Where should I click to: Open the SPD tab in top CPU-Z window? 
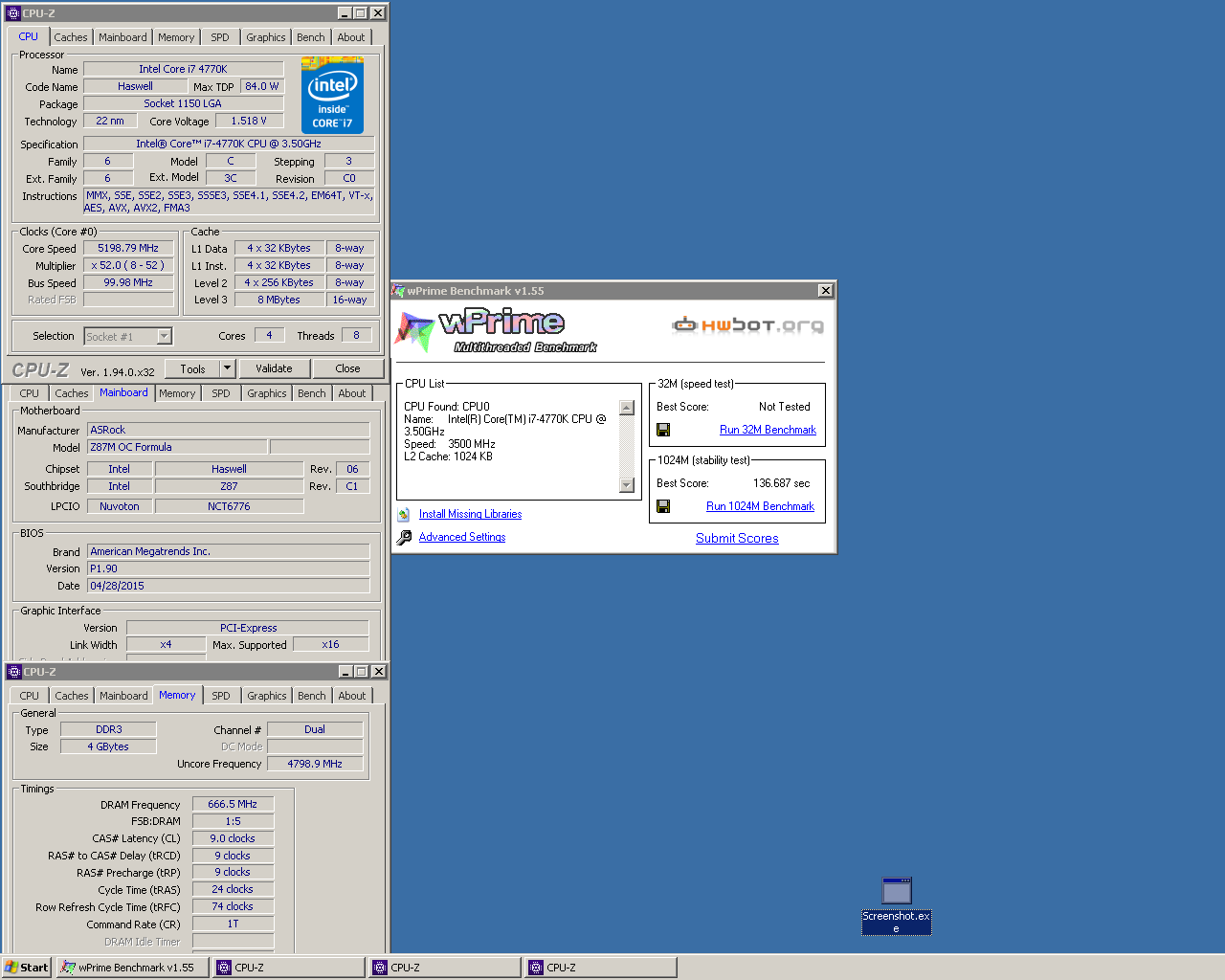click(220, 37)
